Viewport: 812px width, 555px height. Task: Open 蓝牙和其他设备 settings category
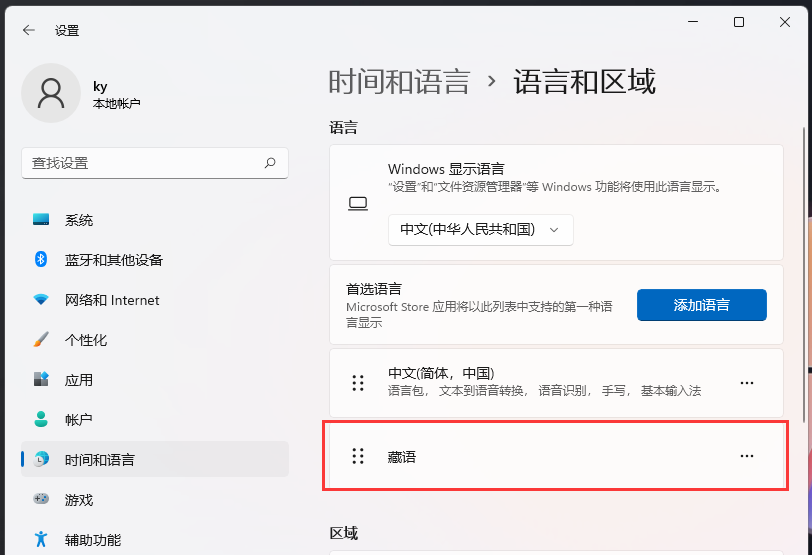(155, 260)
